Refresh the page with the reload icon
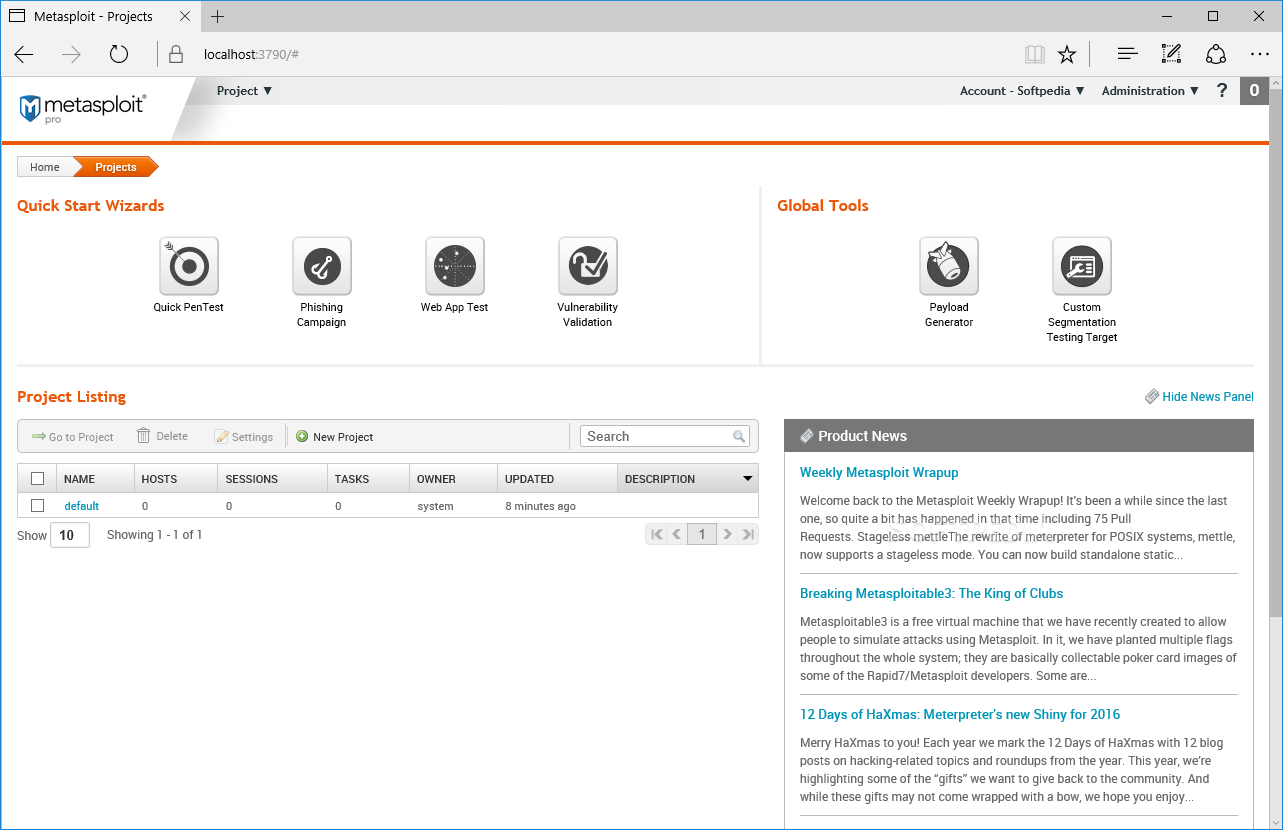The height and width of the screenshot is (830, 1283). 119,54
